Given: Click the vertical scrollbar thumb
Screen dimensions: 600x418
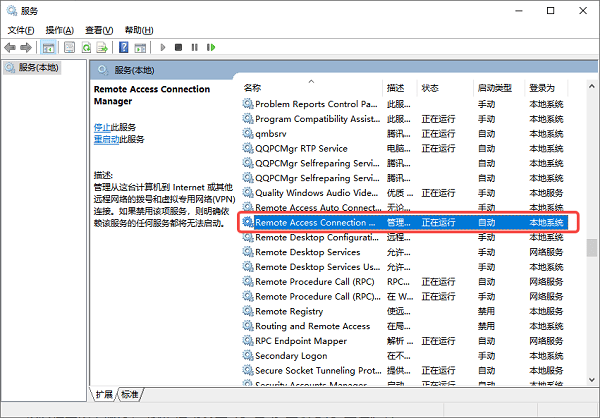Looking at the screenshot, I should point(592,248).
